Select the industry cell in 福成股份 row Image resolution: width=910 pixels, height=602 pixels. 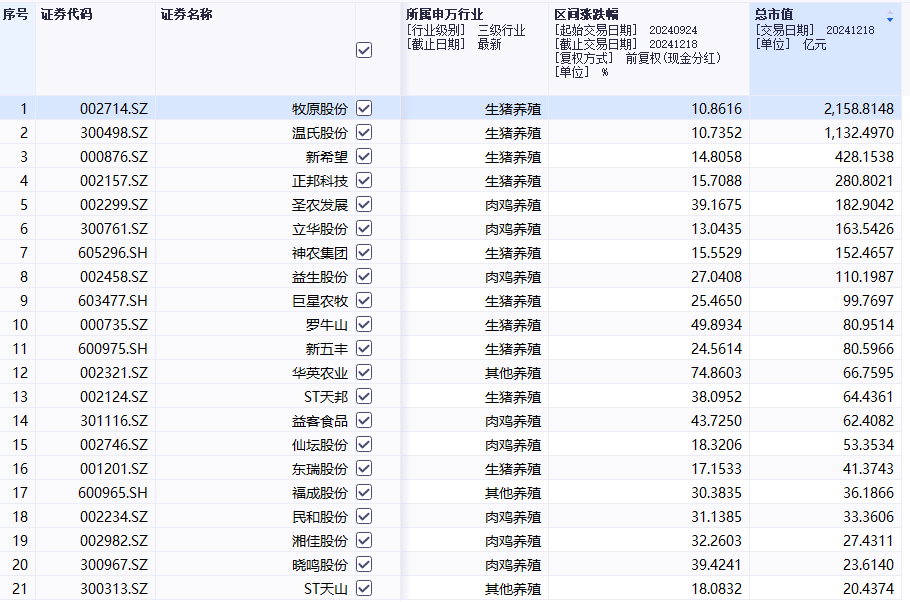(x=513, y=492)
